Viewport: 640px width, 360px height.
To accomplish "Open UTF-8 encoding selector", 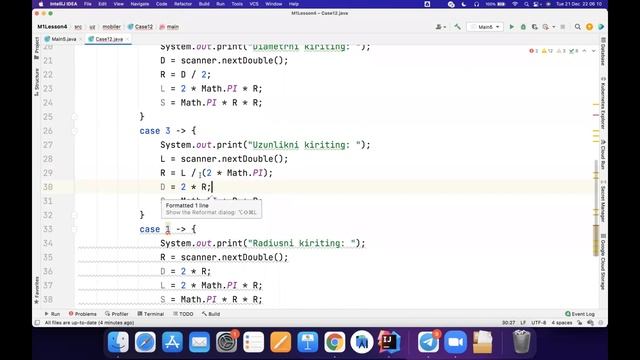I will (x=539, y=323).
